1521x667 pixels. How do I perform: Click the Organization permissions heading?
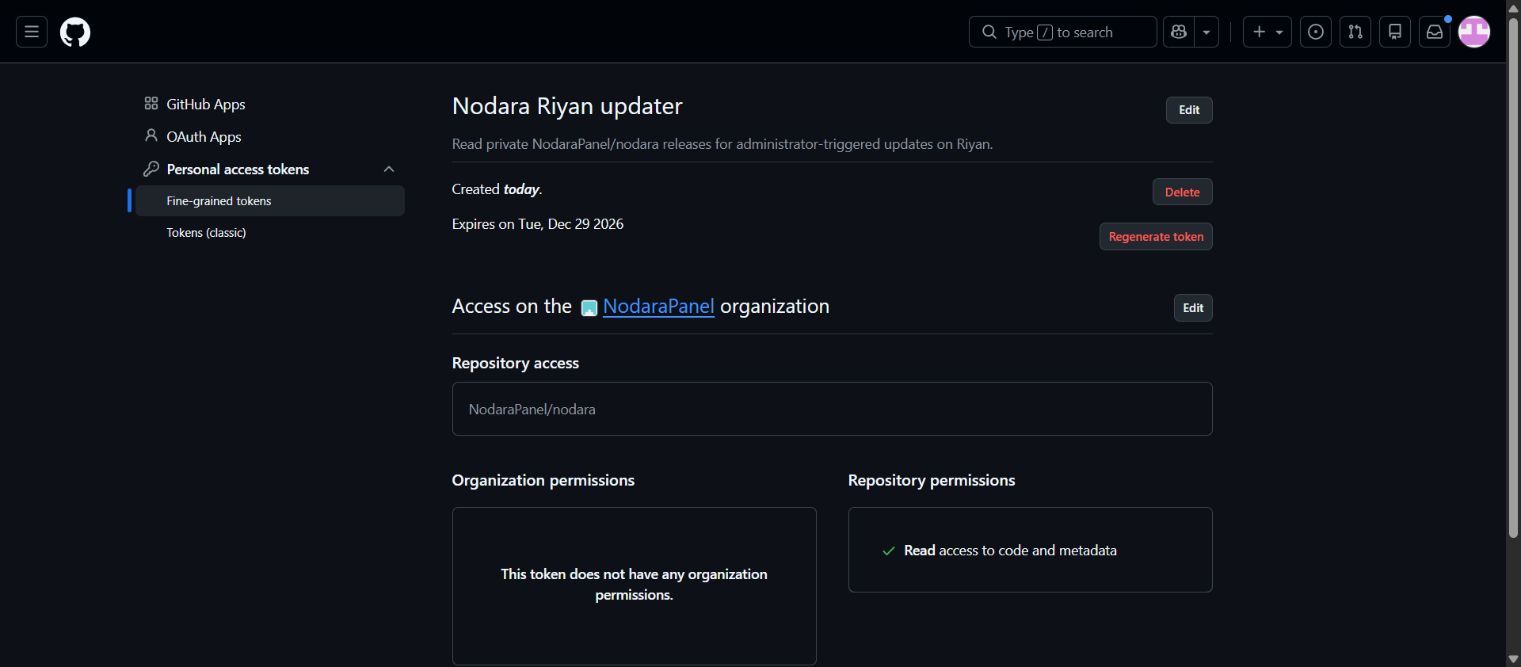click(543, 480)
